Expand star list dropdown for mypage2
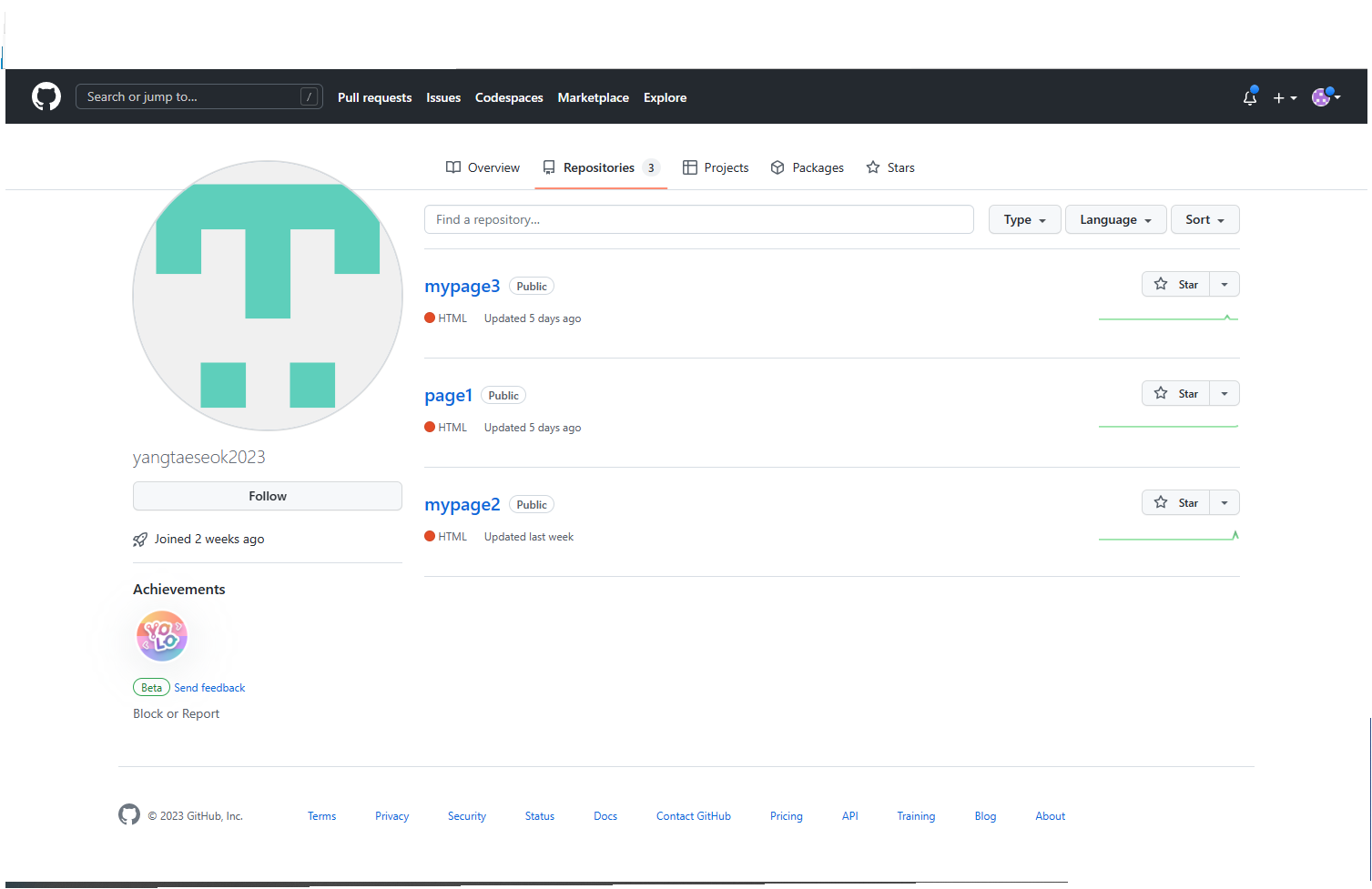Viewport: 1372px width, 889px height. (x=1225, y=502)
